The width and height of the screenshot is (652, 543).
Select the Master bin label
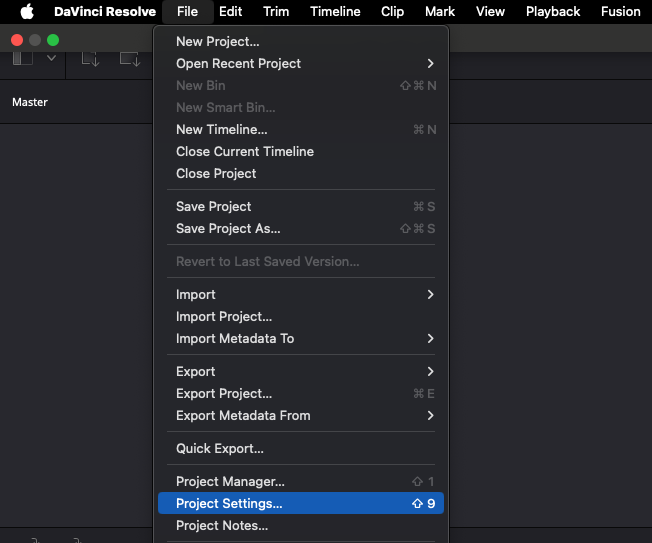click(x=30, y=102)
